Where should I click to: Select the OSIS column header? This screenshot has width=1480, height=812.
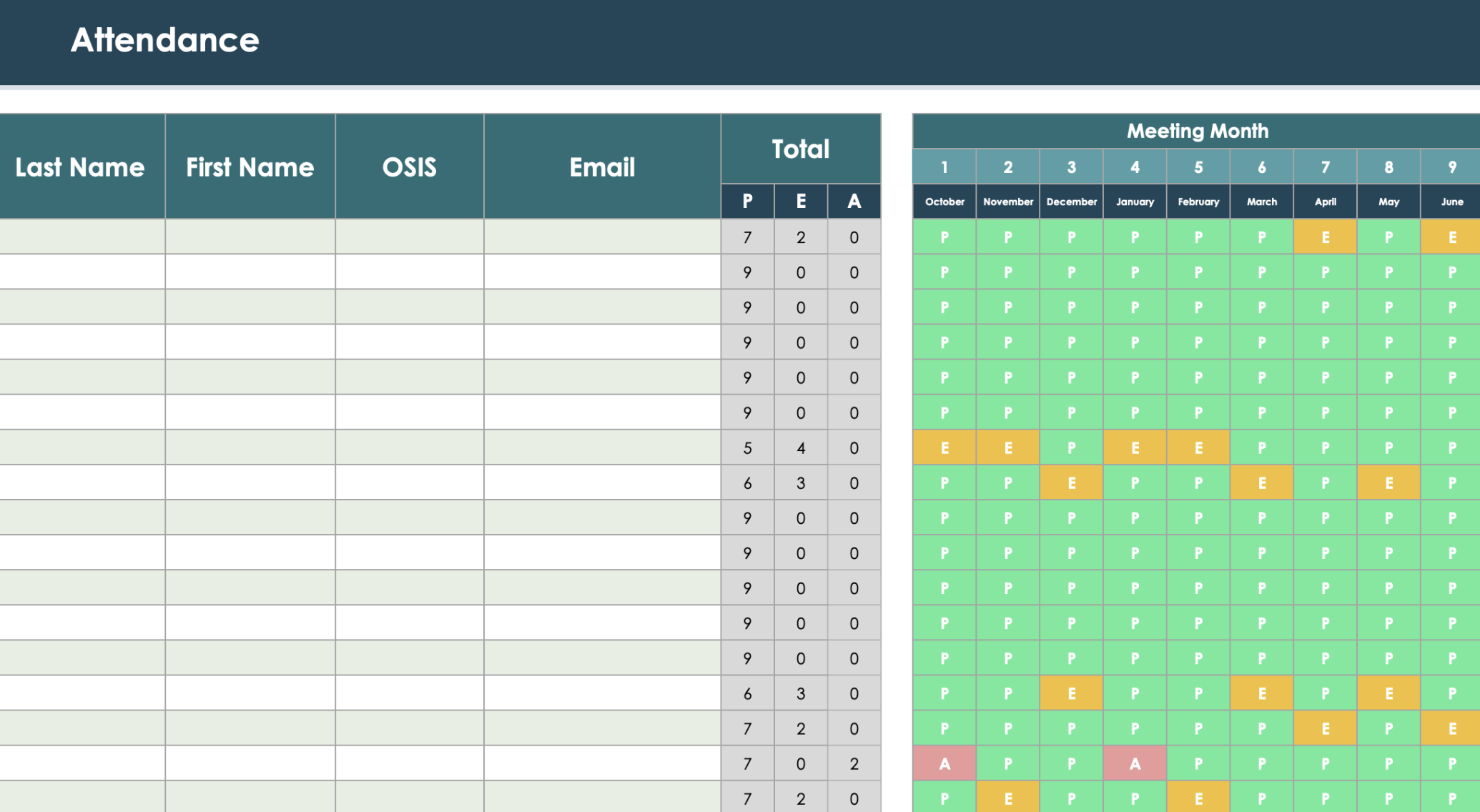(410, 167)
